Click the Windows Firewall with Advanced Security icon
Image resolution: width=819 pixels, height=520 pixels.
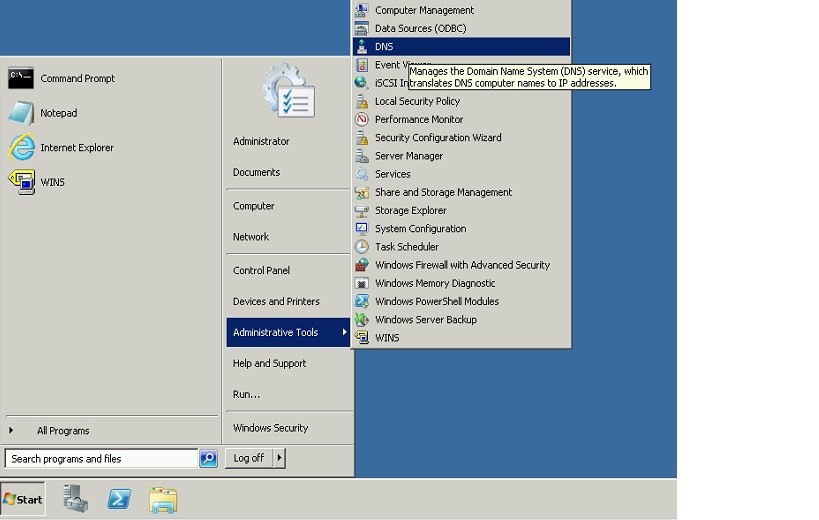tap(361, 265)
